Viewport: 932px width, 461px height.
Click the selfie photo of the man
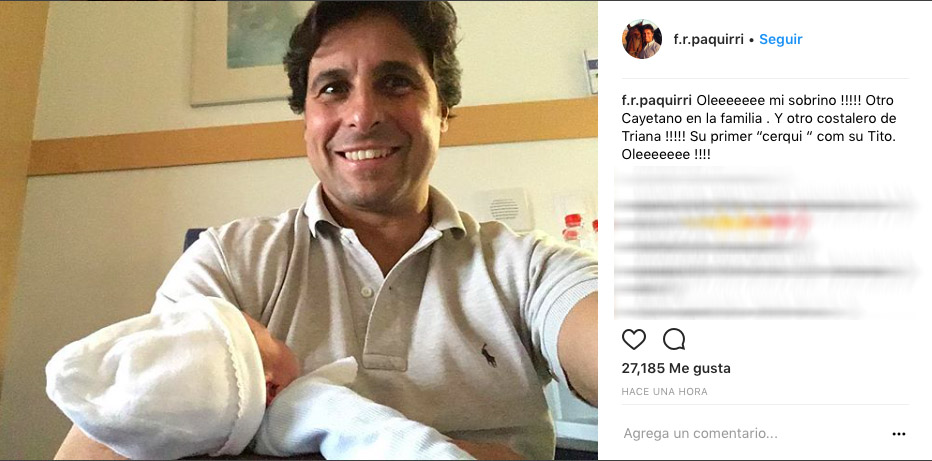(299, 230)
